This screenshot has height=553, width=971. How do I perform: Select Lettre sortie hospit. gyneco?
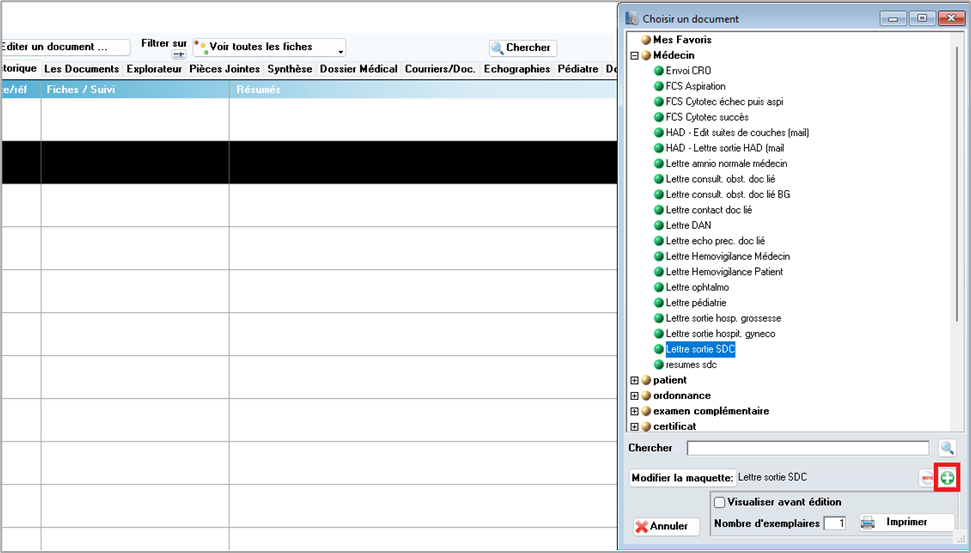click(720, 334)
